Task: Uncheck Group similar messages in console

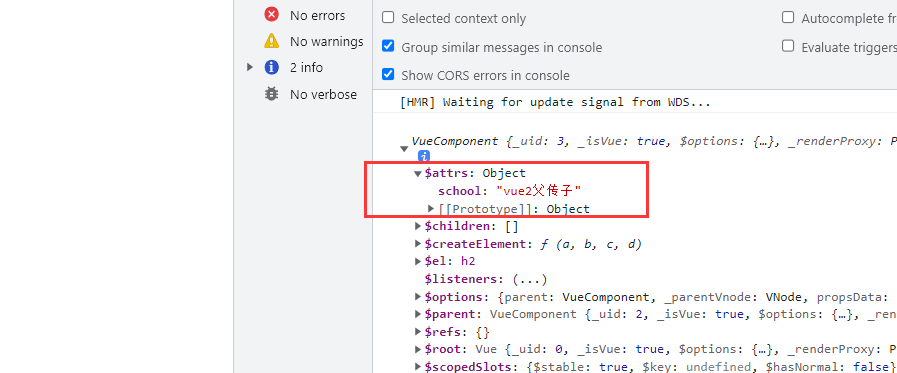Action: click(x=388, y=46)
